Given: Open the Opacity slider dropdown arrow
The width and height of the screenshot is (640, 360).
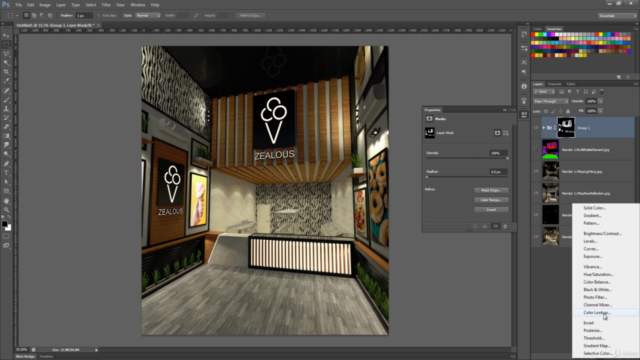Looking at the screenshot, I should (600, 101).
